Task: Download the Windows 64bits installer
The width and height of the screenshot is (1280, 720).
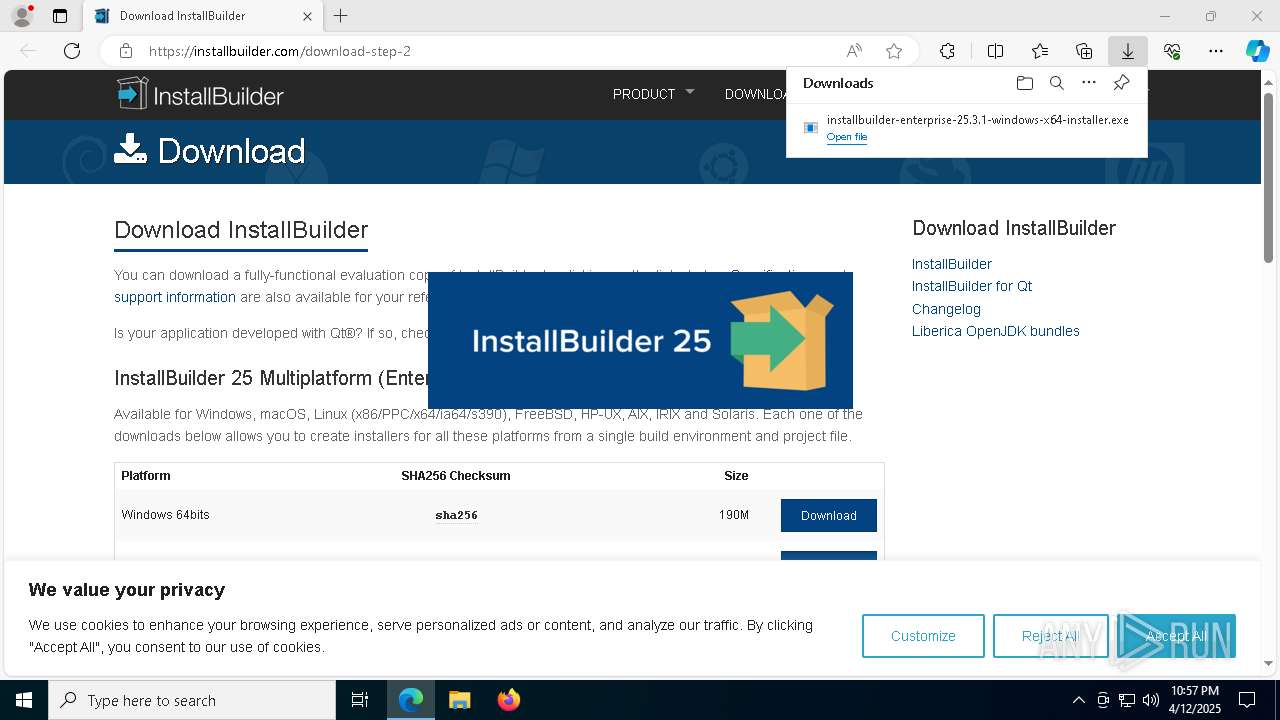Action: [x=829, y=515]
